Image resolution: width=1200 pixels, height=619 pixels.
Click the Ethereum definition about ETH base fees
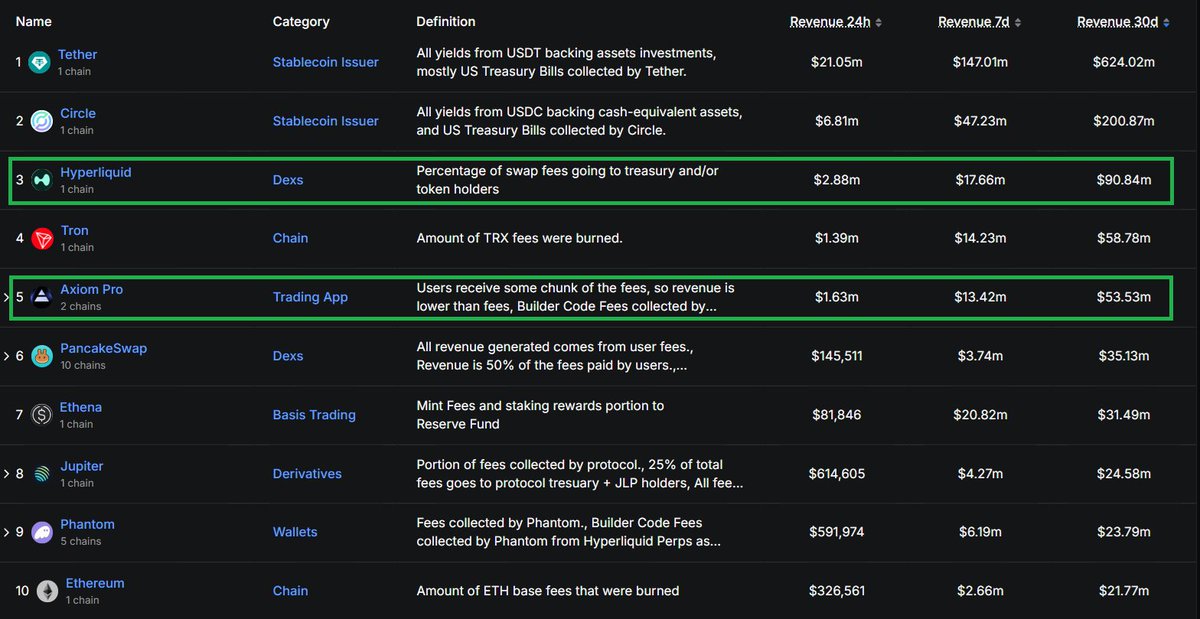click(x=548, y=591)
